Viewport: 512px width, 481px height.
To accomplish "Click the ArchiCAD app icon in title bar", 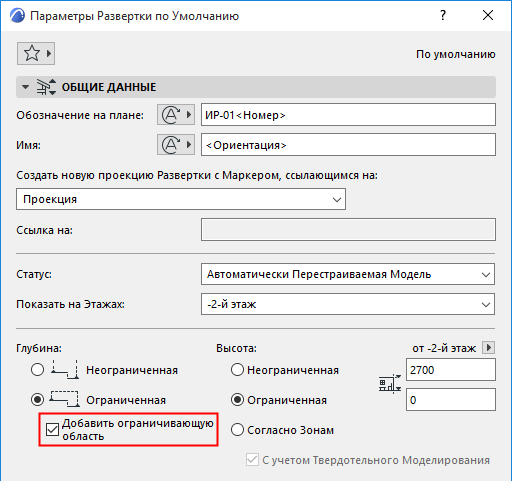I will (17, 16).
